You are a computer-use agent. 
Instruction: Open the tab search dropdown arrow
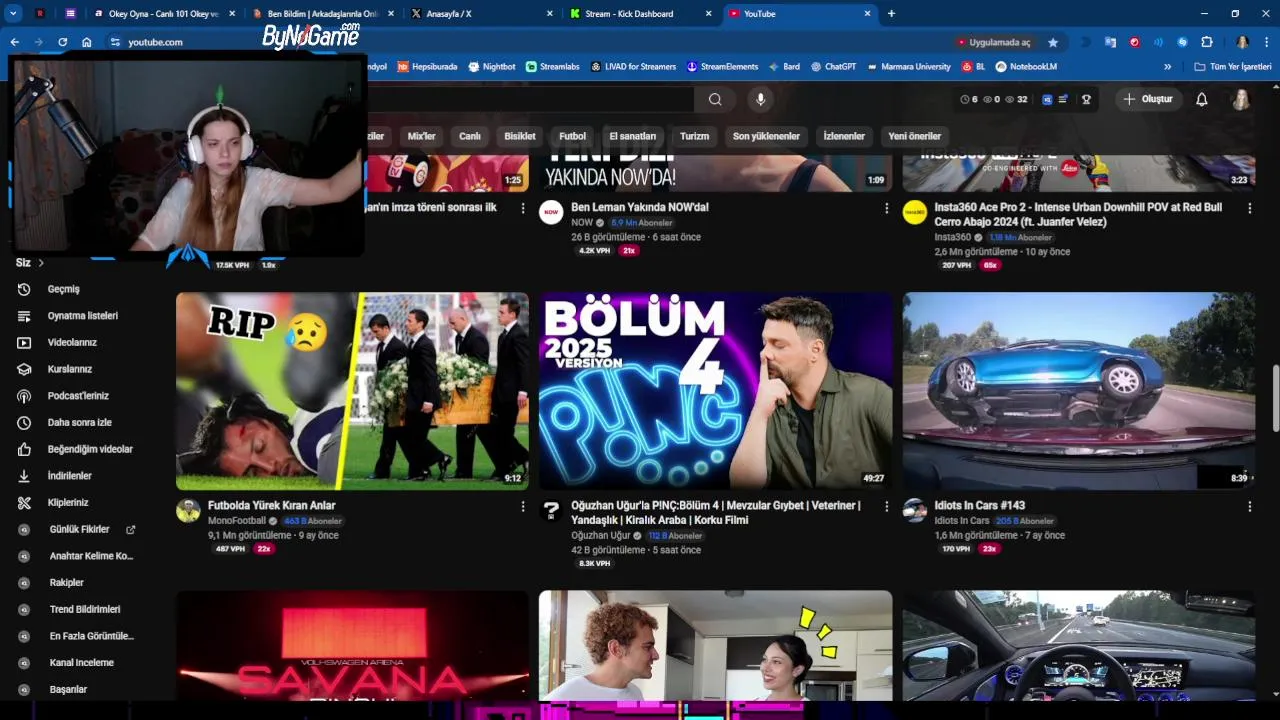[14, 14]
